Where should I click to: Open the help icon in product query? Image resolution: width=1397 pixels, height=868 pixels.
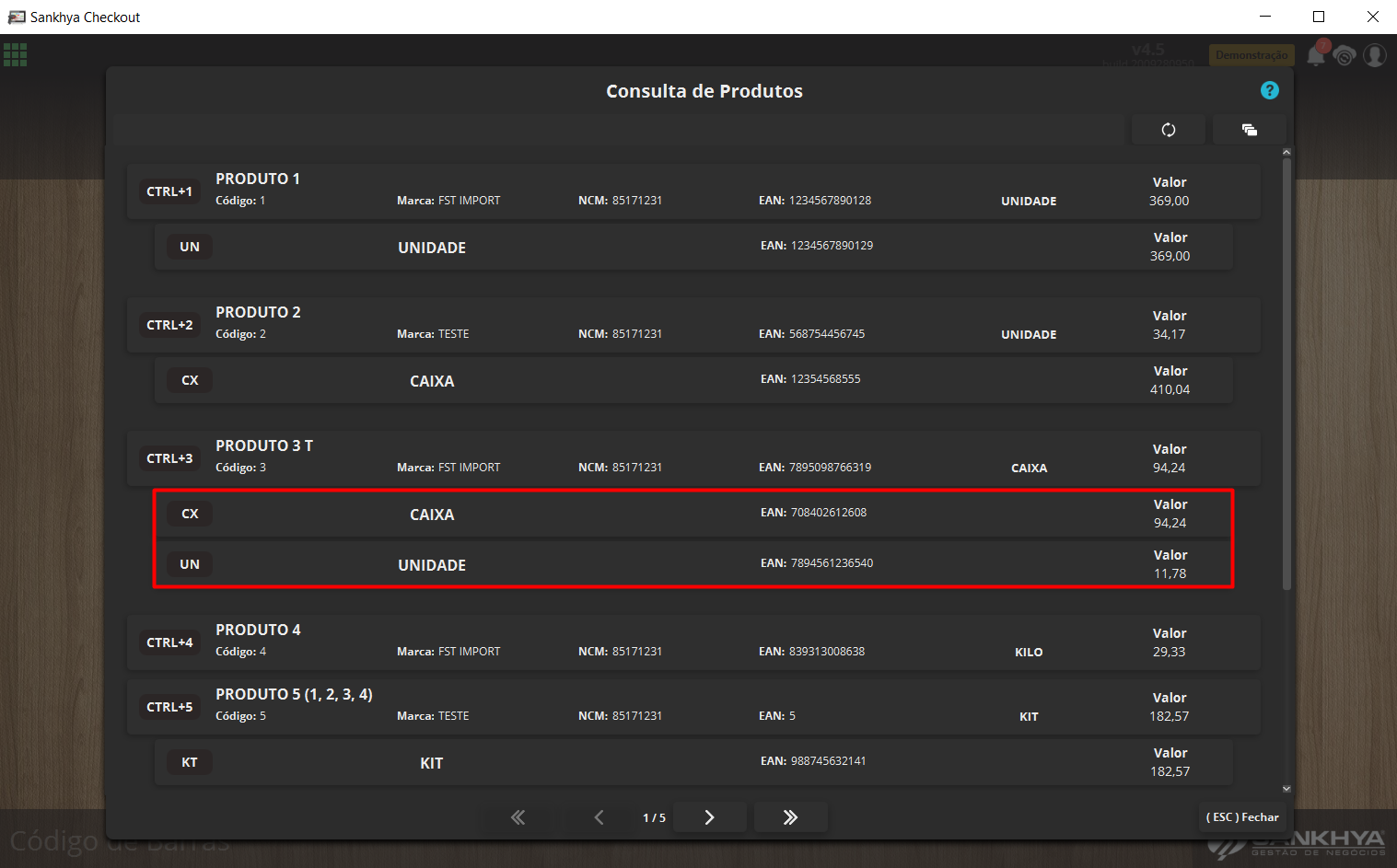[x=1269, y=90]
